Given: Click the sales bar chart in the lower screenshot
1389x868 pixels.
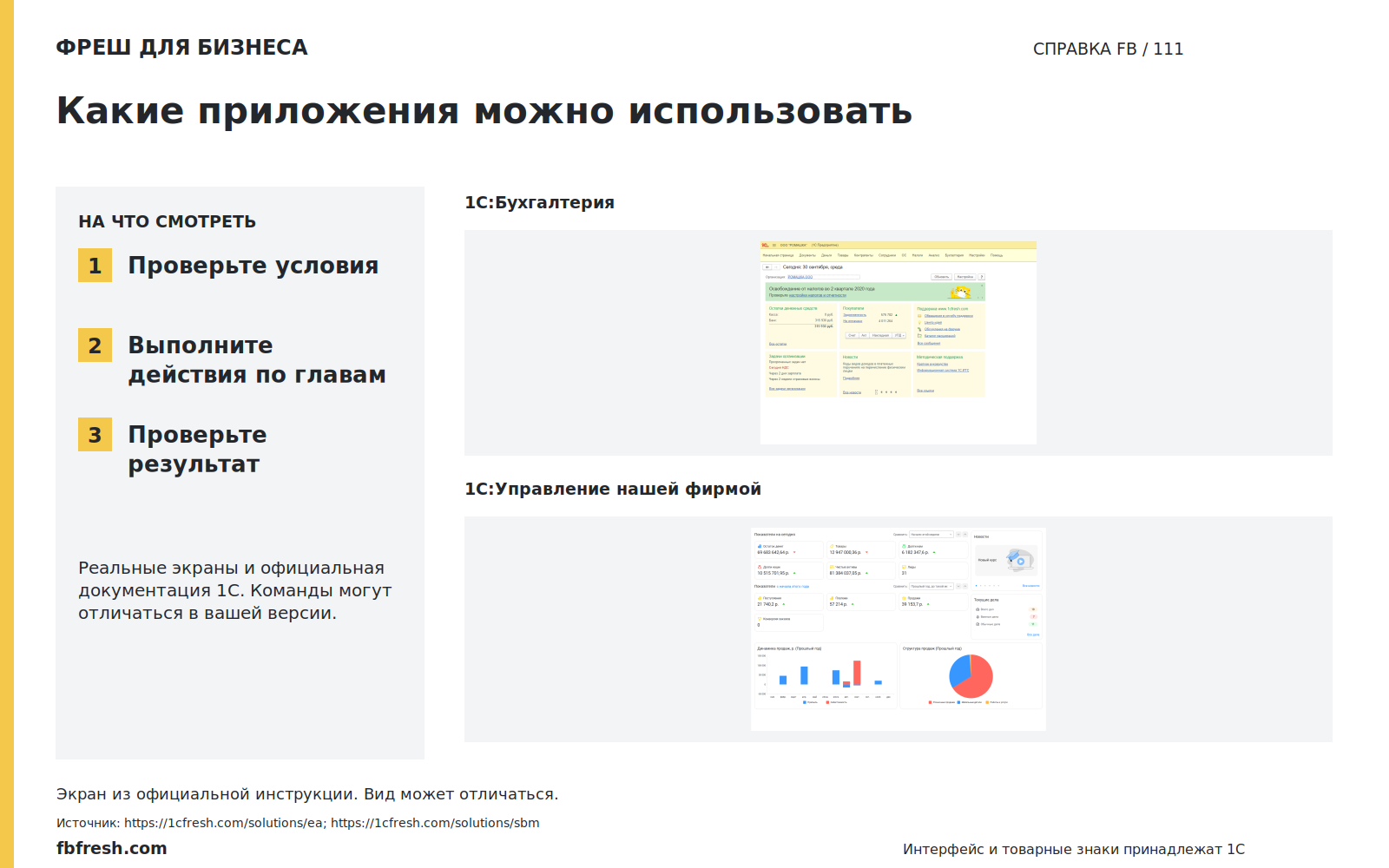Looking at the screenshot, I should pyautogui.click(x=826, y=675).
